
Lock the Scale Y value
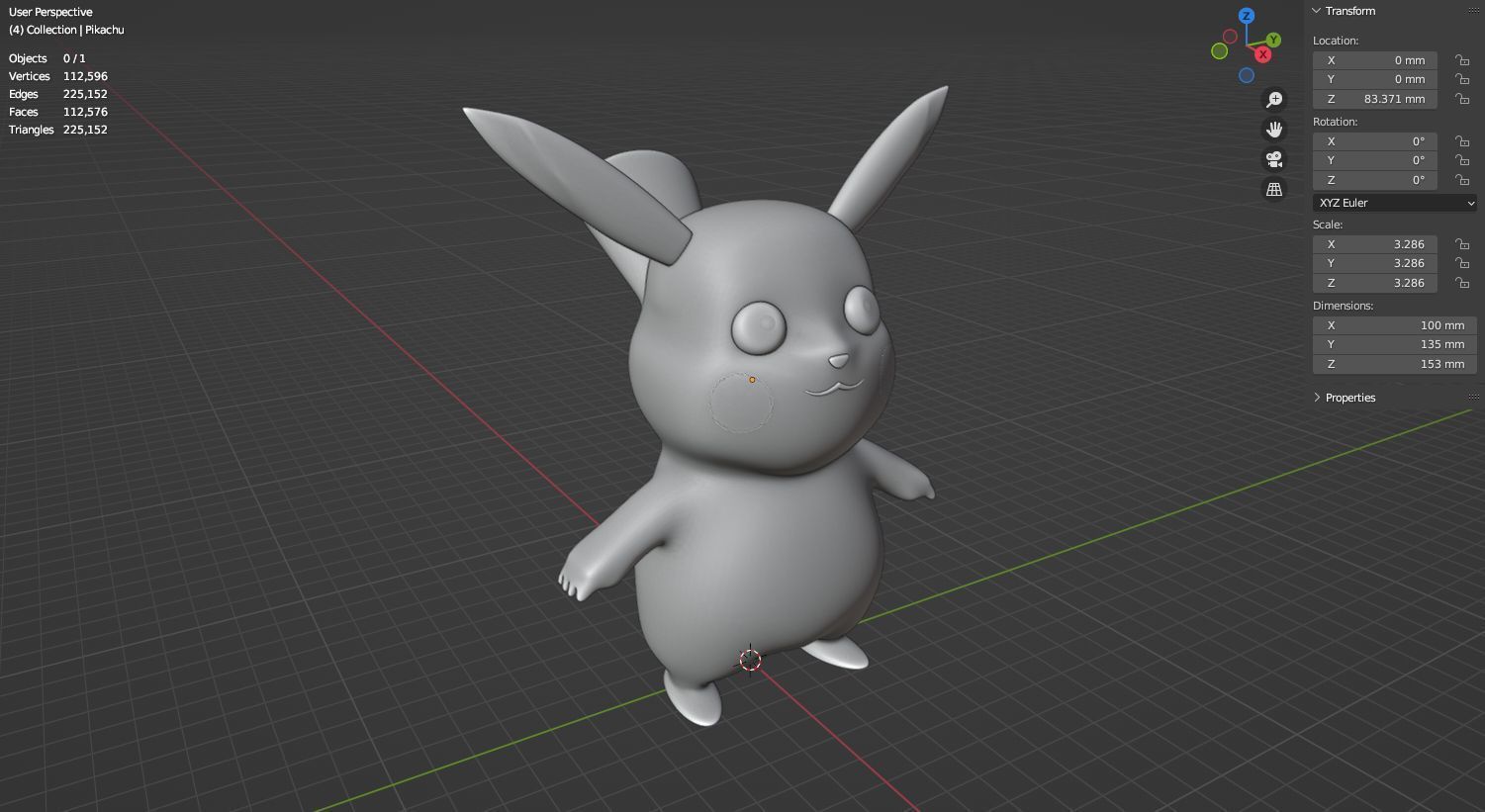click(1461, 263)
